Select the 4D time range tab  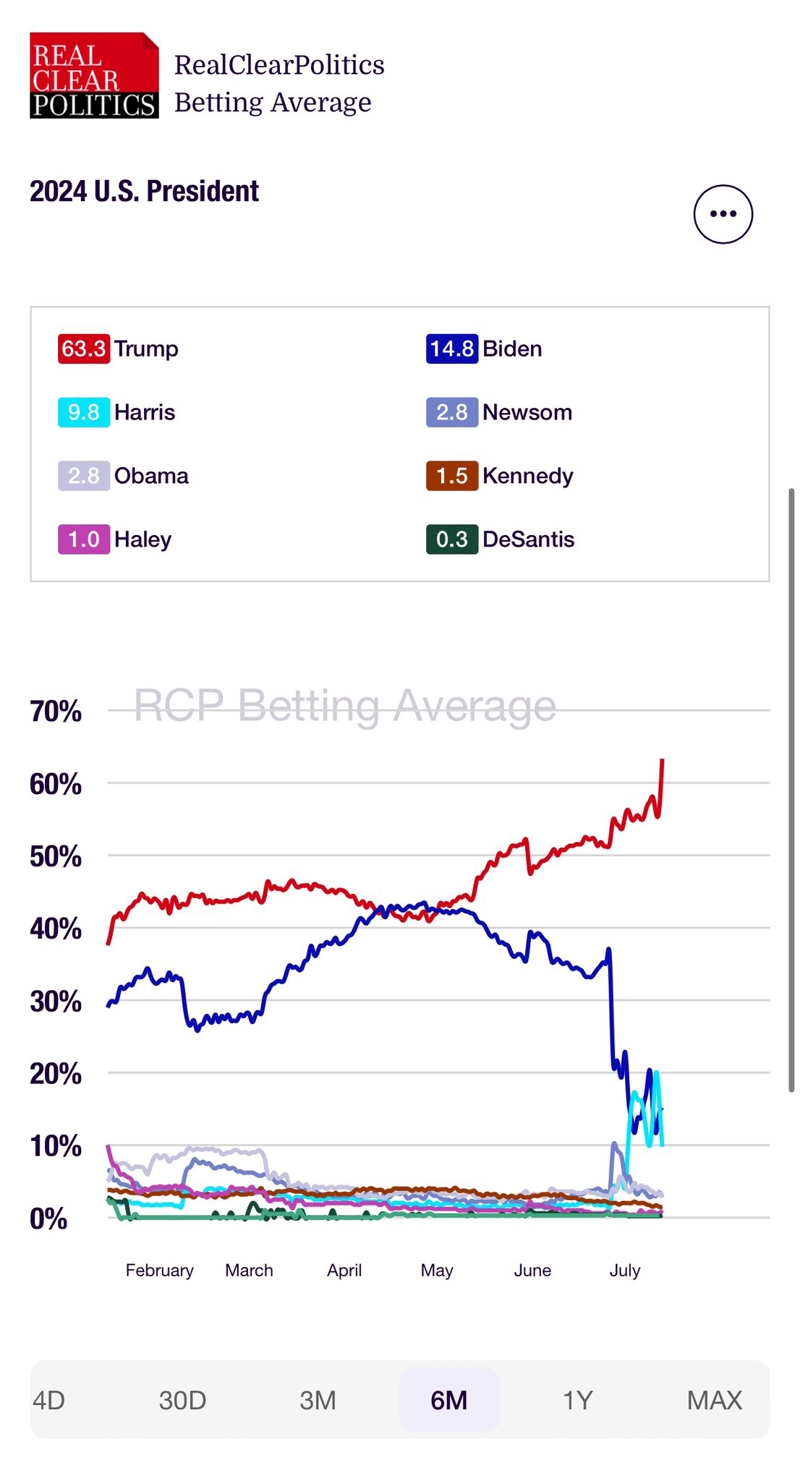[x=49, y=1399]
